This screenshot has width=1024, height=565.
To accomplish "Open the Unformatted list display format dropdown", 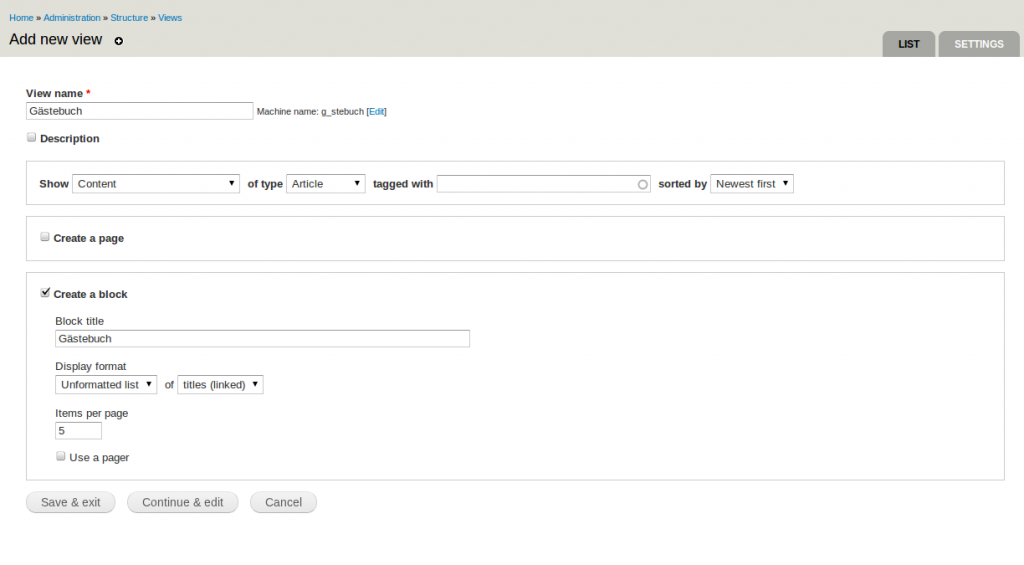I will pyautogui.click(x=106, y=385).
